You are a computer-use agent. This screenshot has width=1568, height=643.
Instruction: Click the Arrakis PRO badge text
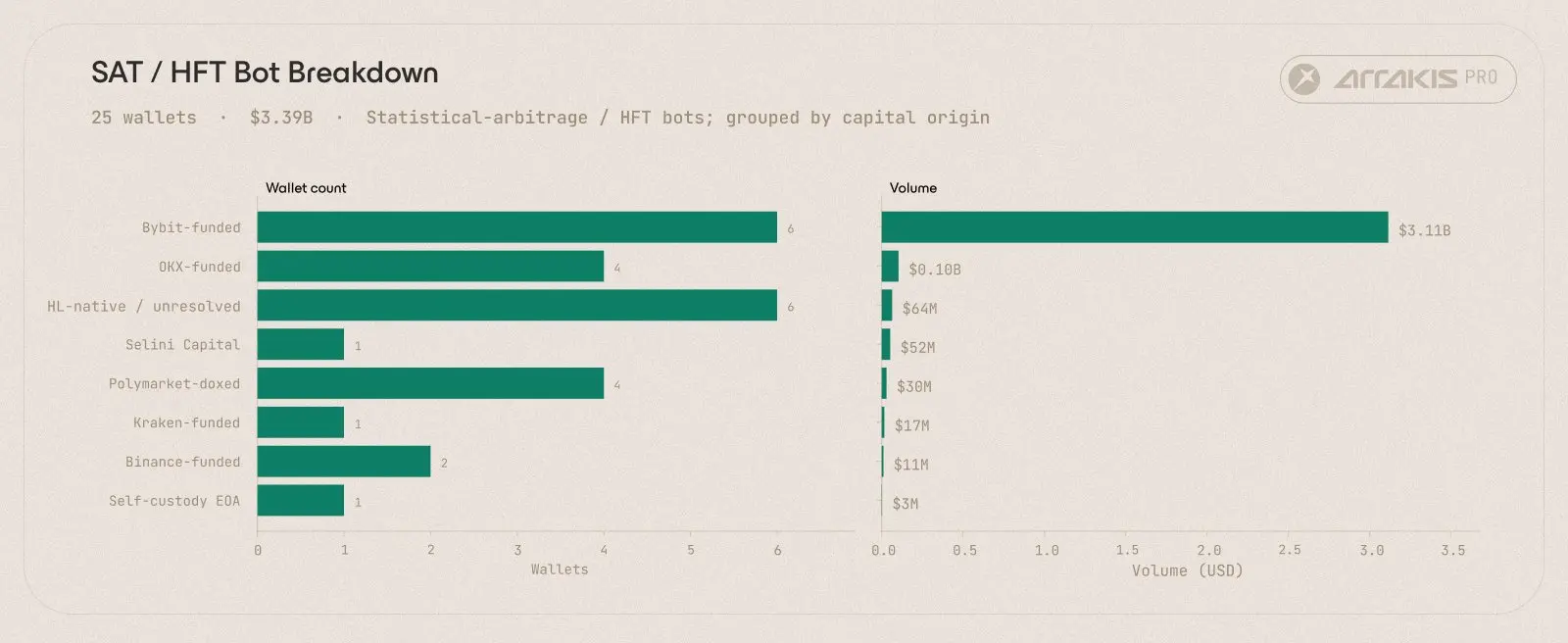(x=1415, y=78)
